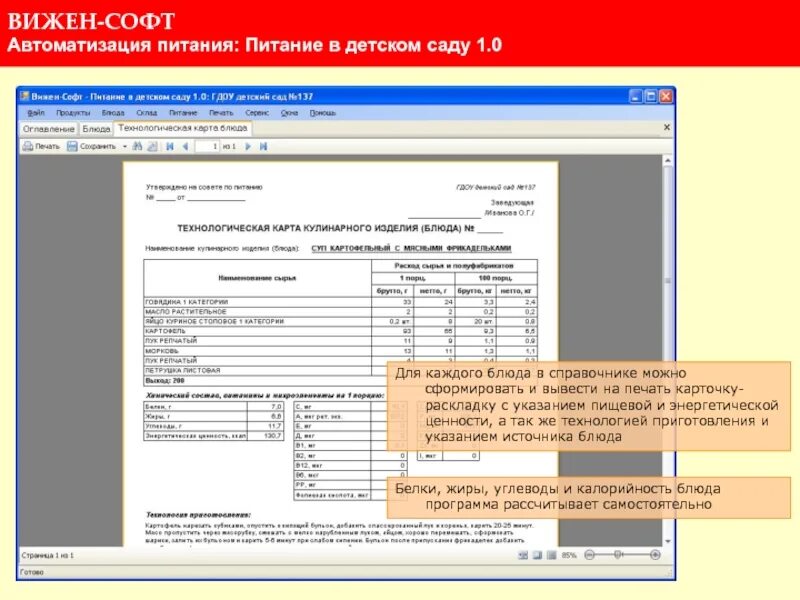Image resolution: width=800 pixels, height=600 pixels.
Task: Minimize the Вижен-Софт window
Action: pos(635,96)
